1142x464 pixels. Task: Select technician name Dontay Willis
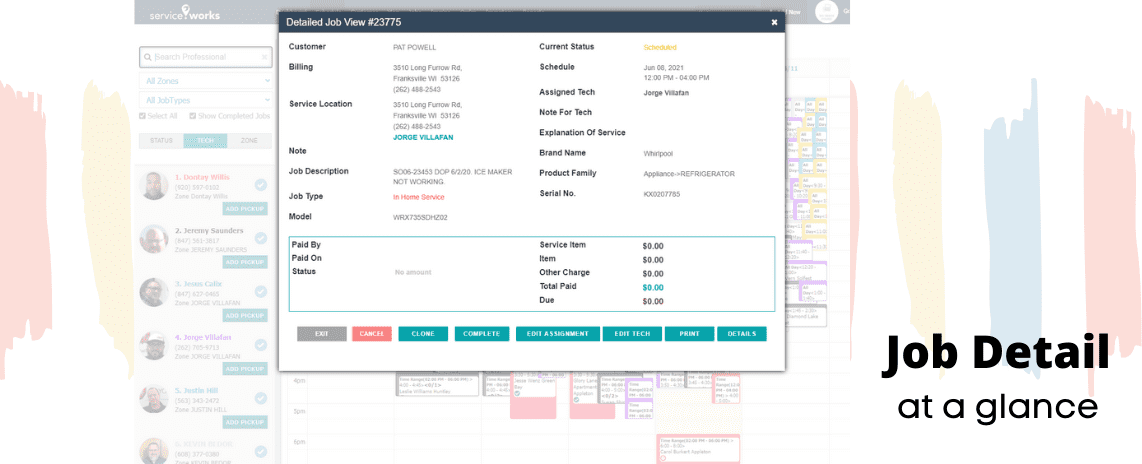tap(202, 177)
